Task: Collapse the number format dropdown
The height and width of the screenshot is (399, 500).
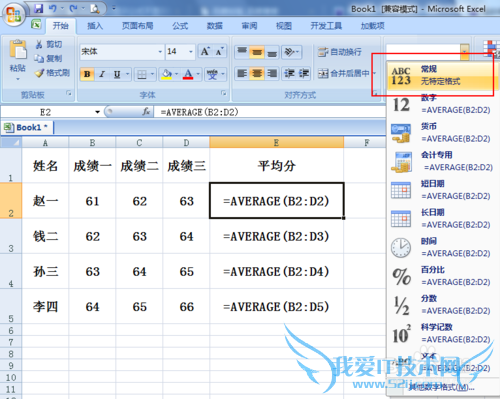Action: pyautogui.click(x=465, y=52)
